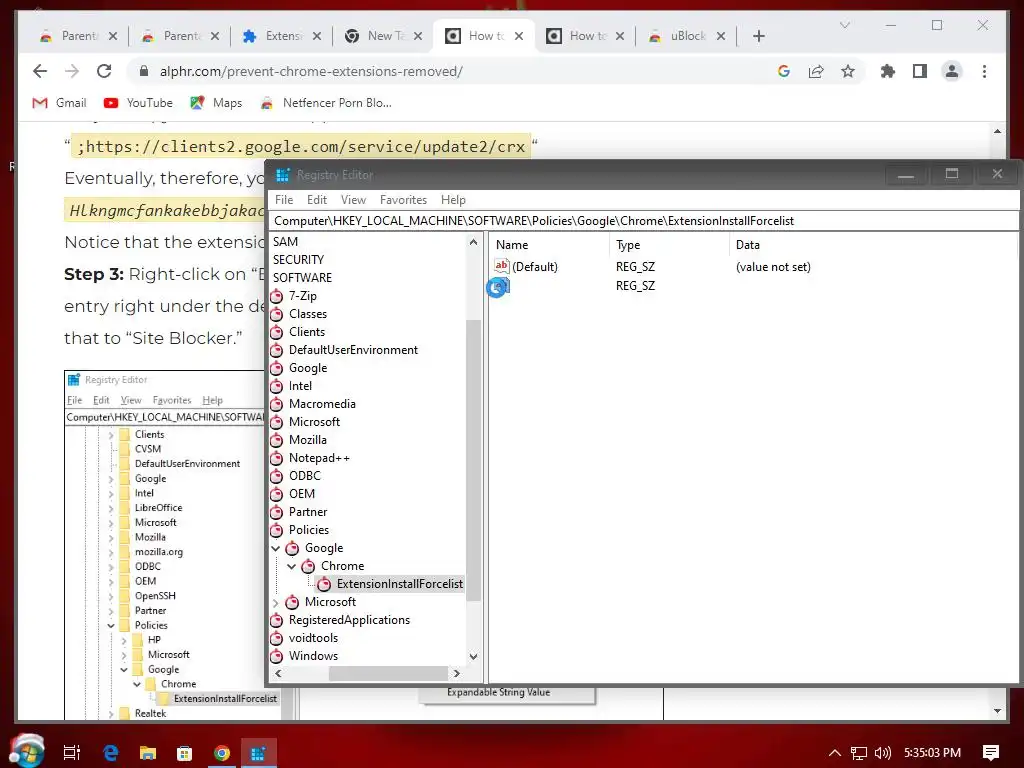Open YouTube bookmark
Screen dimensions: 1024x768
pos(138,103)
